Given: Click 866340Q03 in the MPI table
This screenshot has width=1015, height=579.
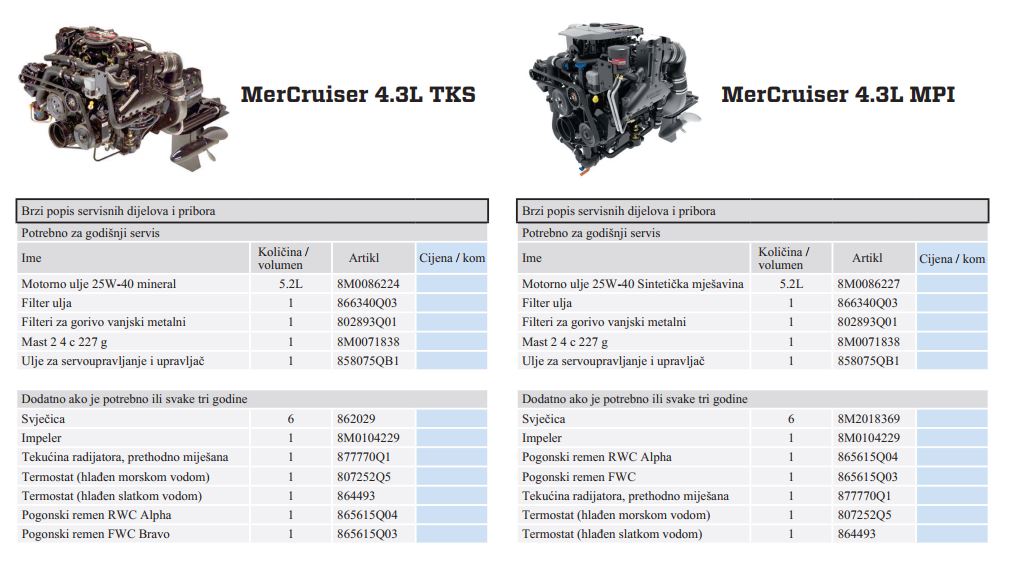Looking at the screenshot, I should [867, 303].
